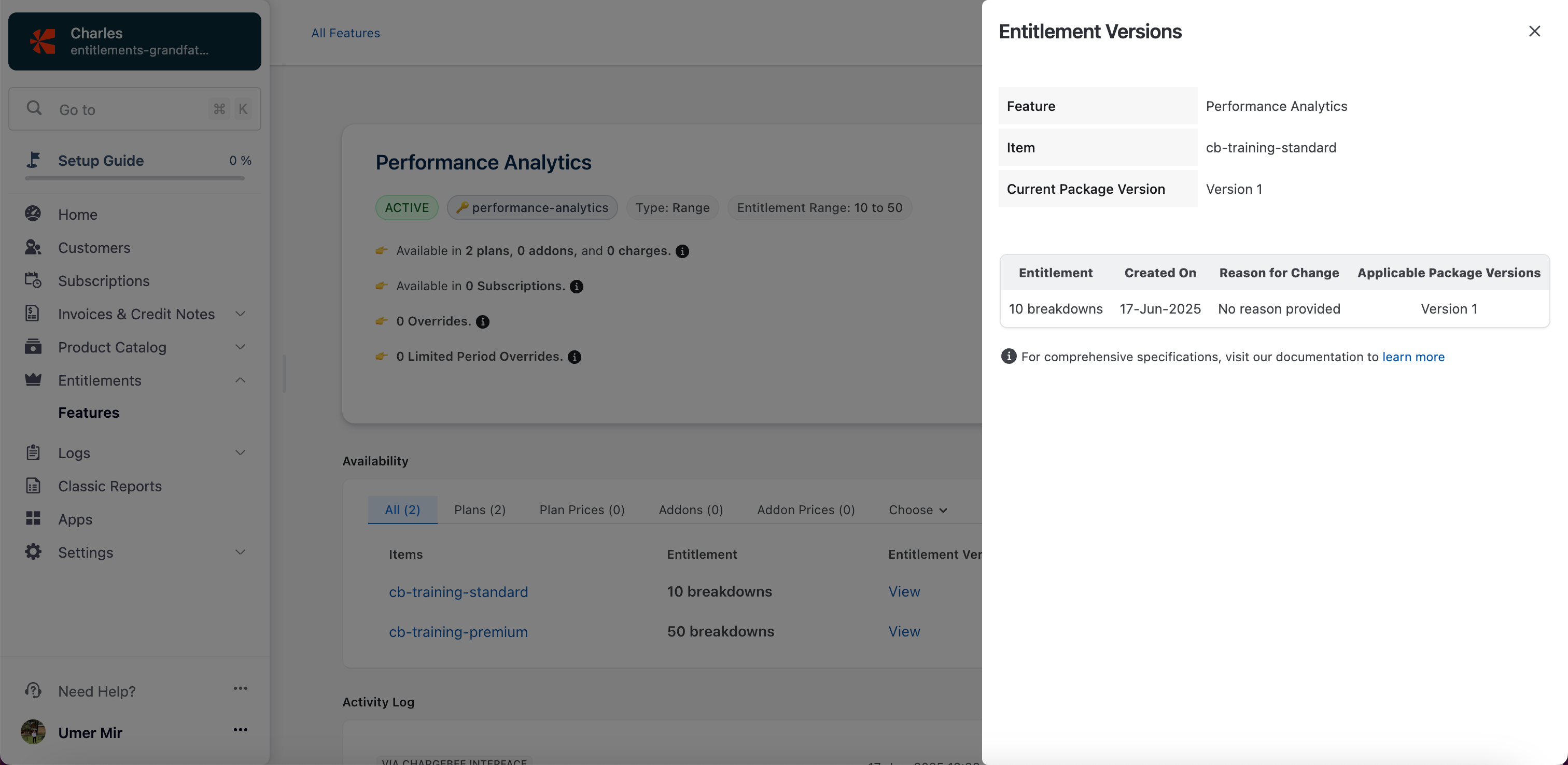Close the Entitlement Versions panel
The width and height of the screenshot is (1568, 765).
pyautogui.click(x=1534, y=31)
